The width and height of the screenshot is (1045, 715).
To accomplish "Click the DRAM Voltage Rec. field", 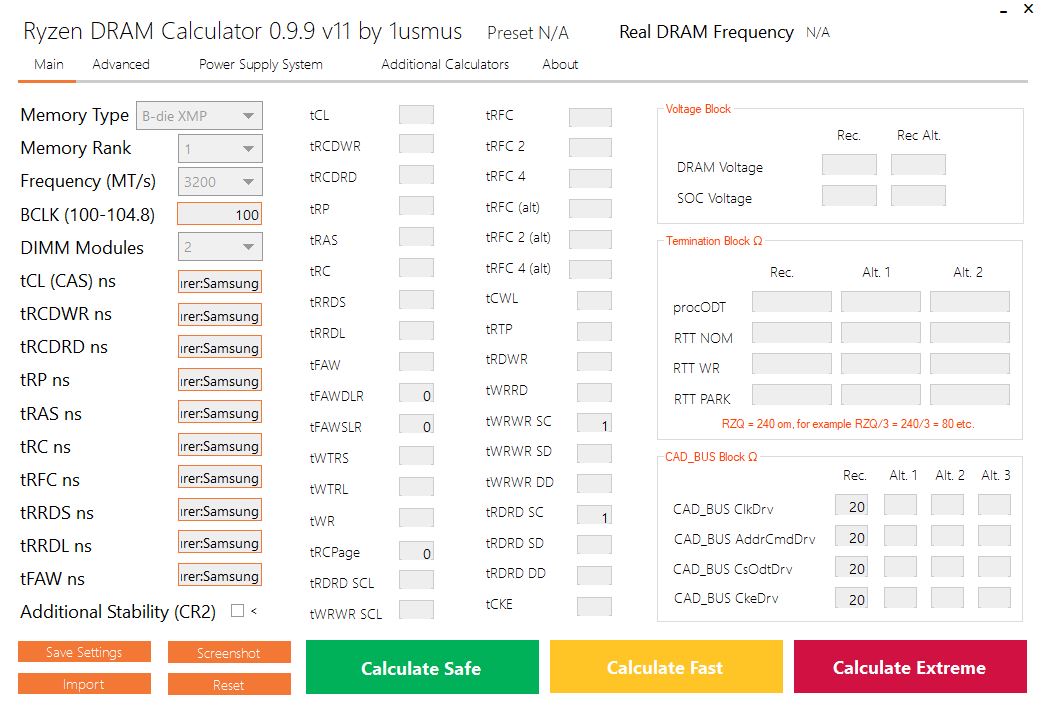I will [849, 165].
